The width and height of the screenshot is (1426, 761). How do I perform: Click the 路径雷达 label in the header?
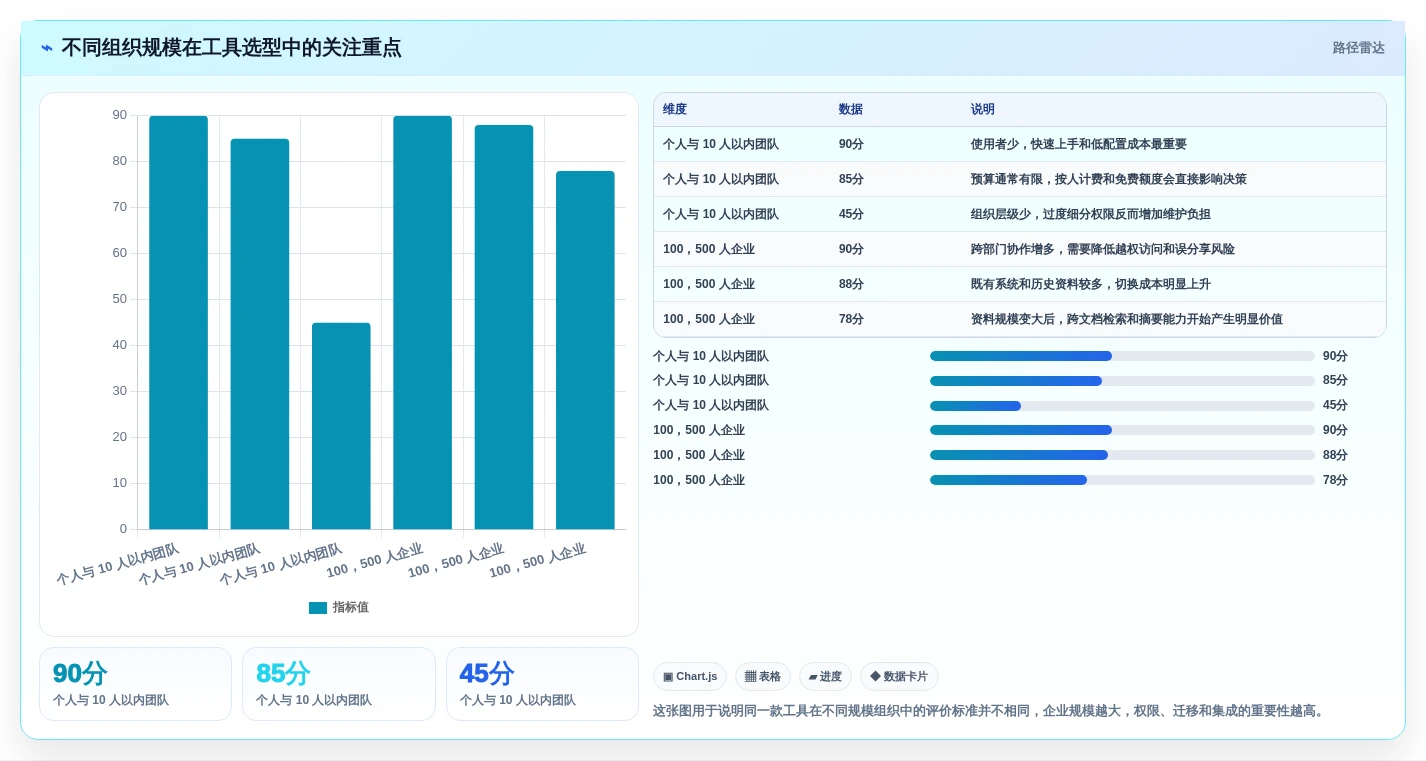click(1358, 48)
